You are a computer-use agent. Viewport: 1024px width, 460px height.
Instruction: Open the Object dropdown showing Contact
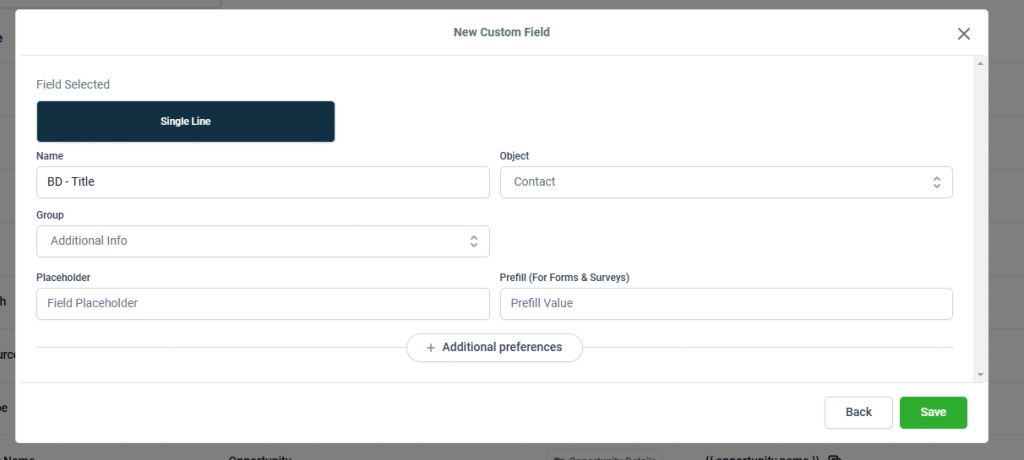(725, 182)
